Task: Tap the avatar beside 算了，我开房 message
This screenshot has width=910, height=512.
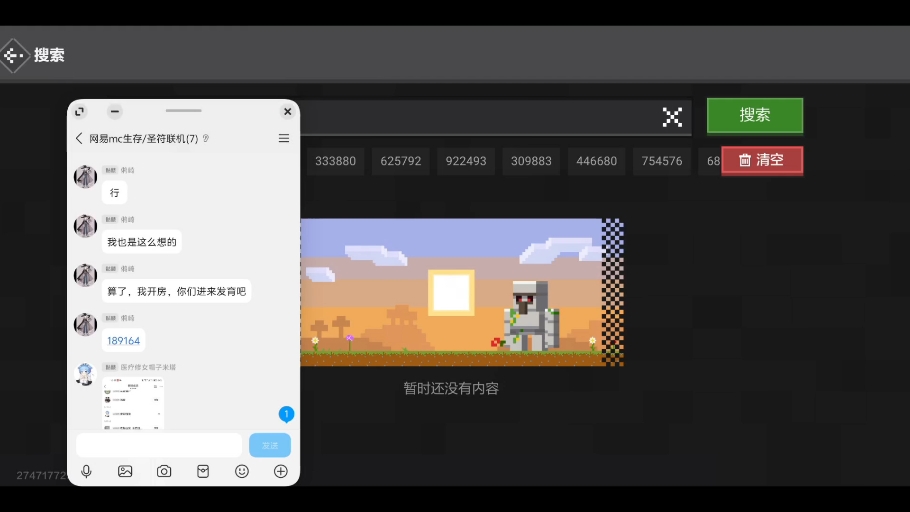Action: click(85, 275)
